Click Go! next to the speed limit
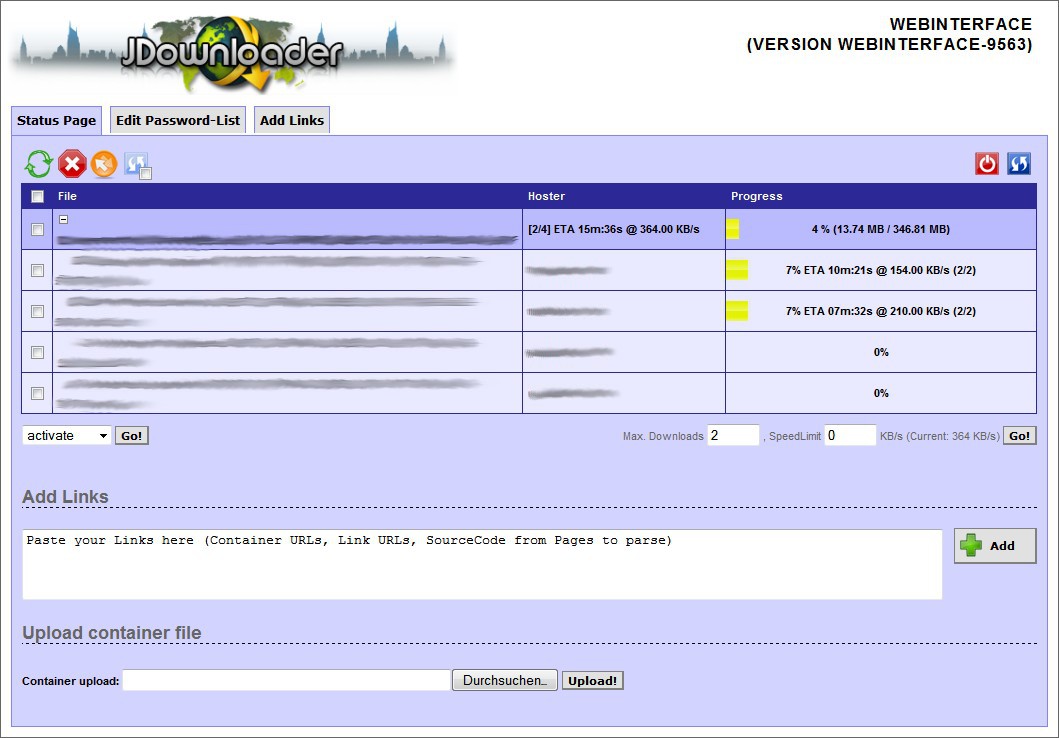Screen dimensions: 1059x738 (x=1019, y=436)
